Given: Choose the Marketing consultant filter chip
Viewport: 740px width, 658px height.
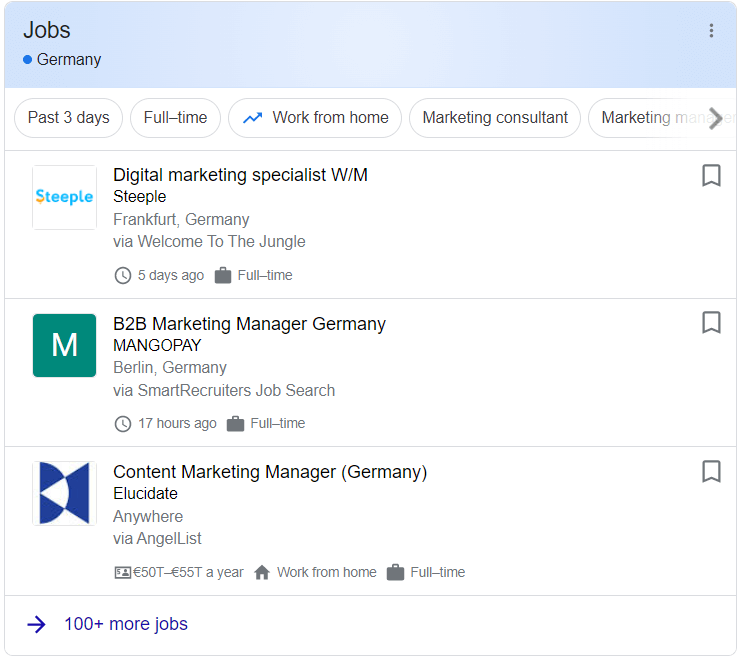Looking at the screenshot, I should pos(495,118).
